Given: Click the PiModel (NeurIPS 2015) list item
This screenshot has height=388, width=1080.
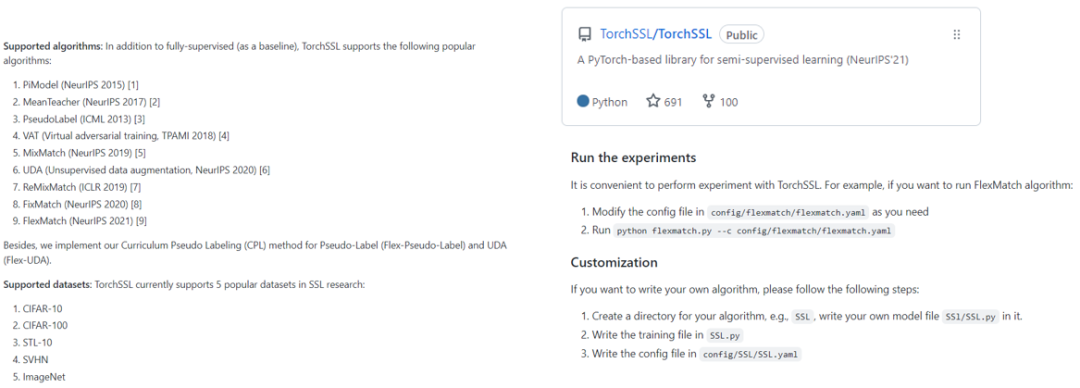Looking at the screenshot, I should click(x=76, y=85).
